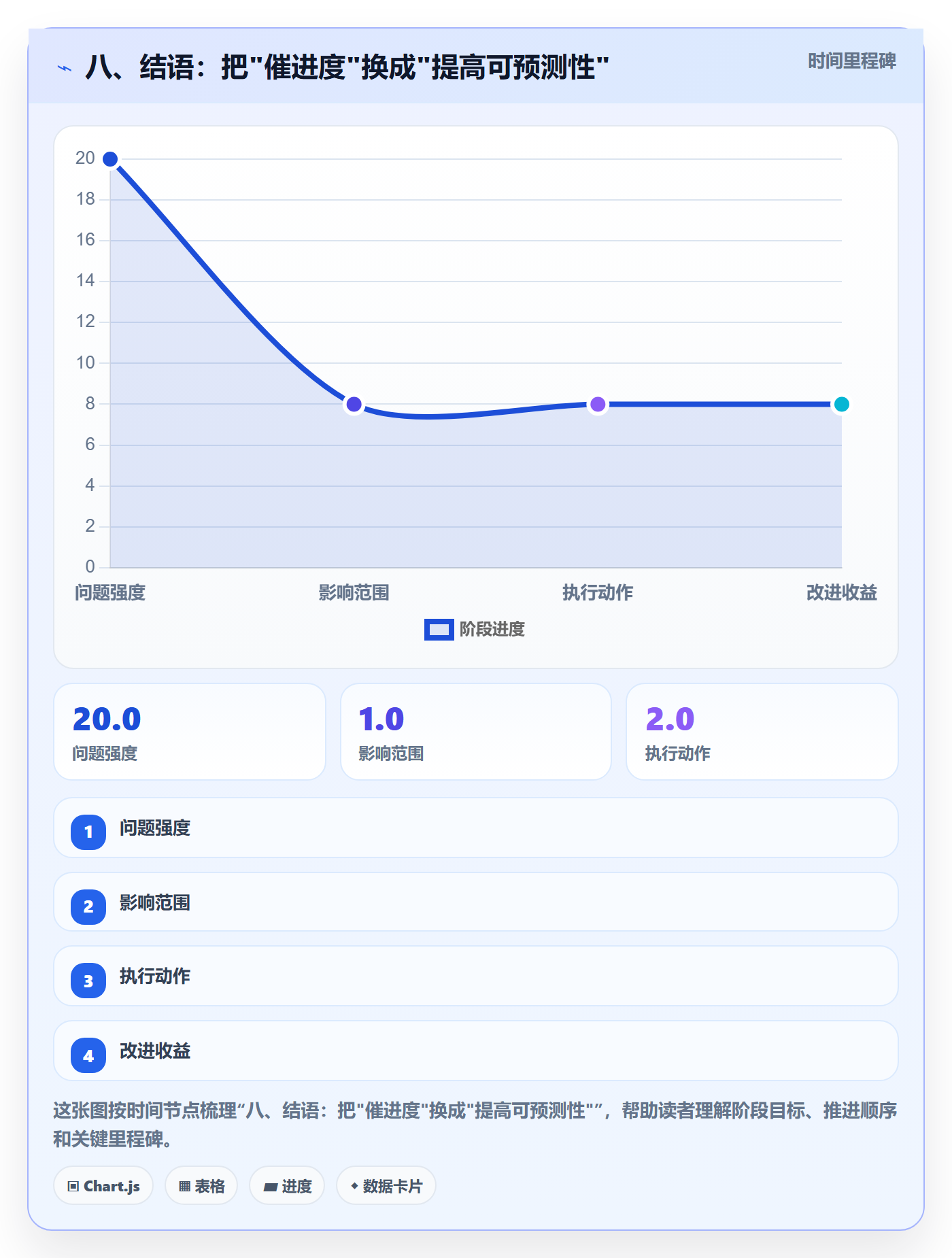Screen dimensions: 952x1258
Task: Select the 改进收益 cyan data point
Action: click(x=841, y=405)
